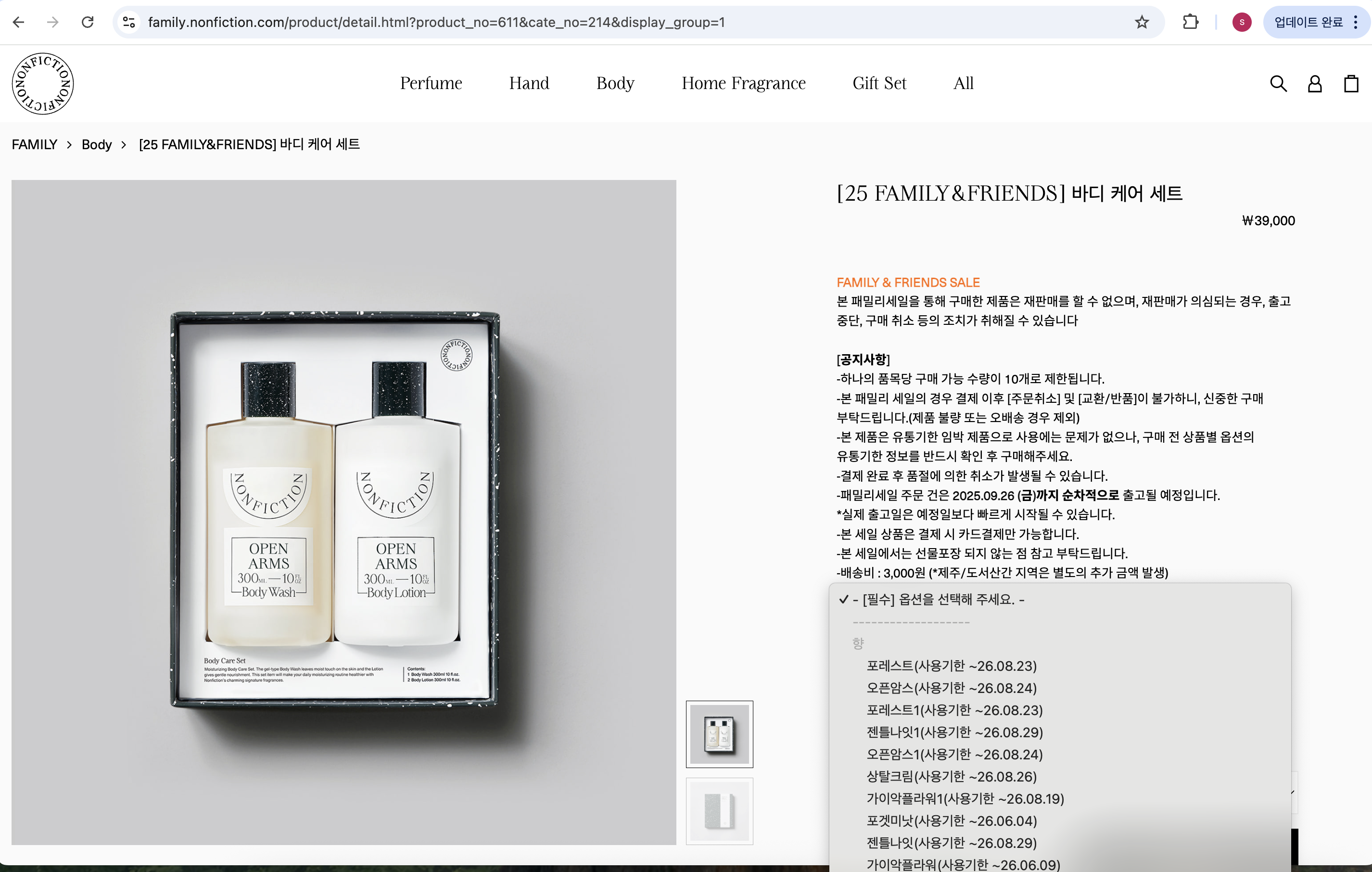This screenshot has height=872, width=1372.
Task: Show second product thumbnail image
Action: coord(719,810)
